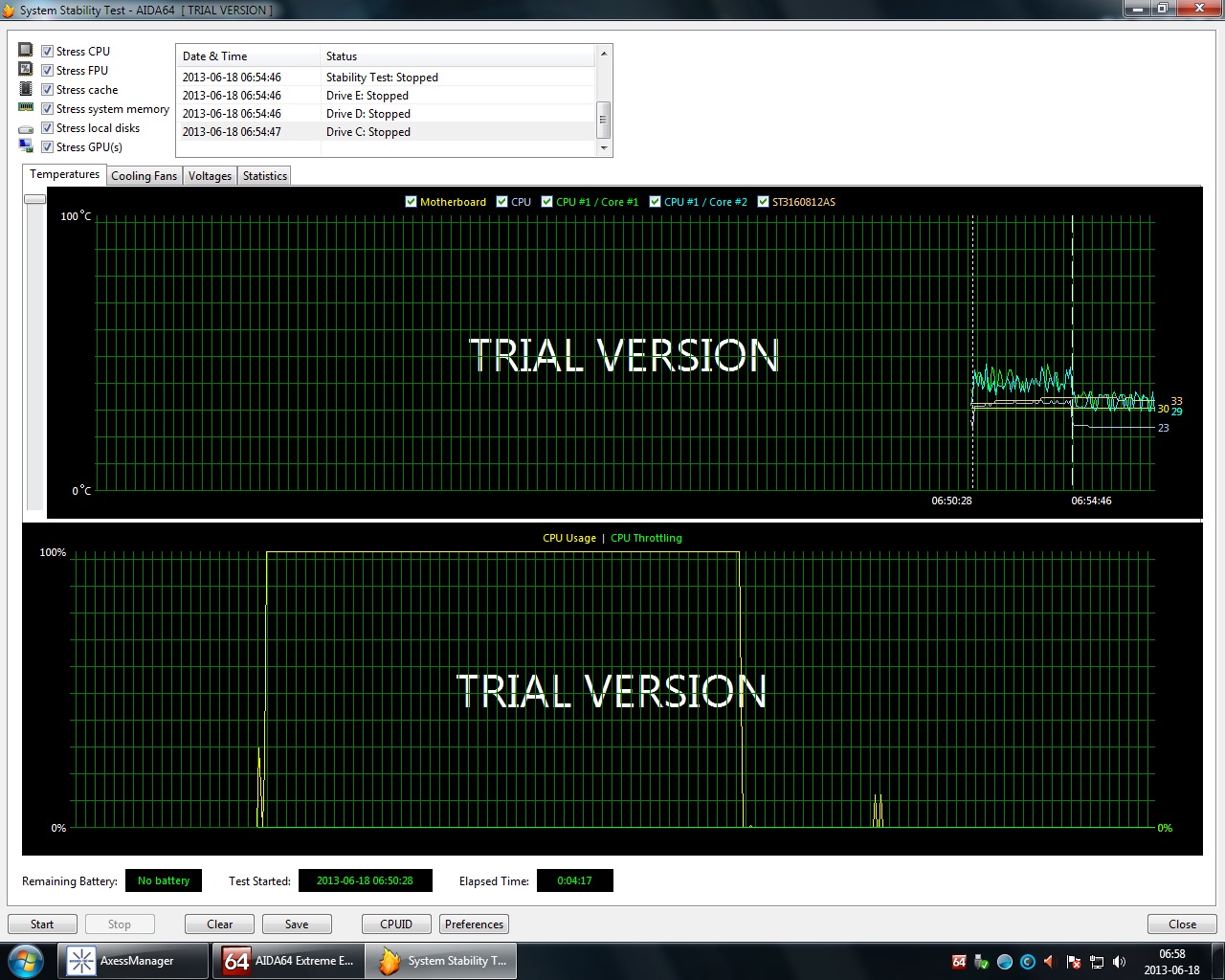Click the Stress system memory icon

(26, 107)
